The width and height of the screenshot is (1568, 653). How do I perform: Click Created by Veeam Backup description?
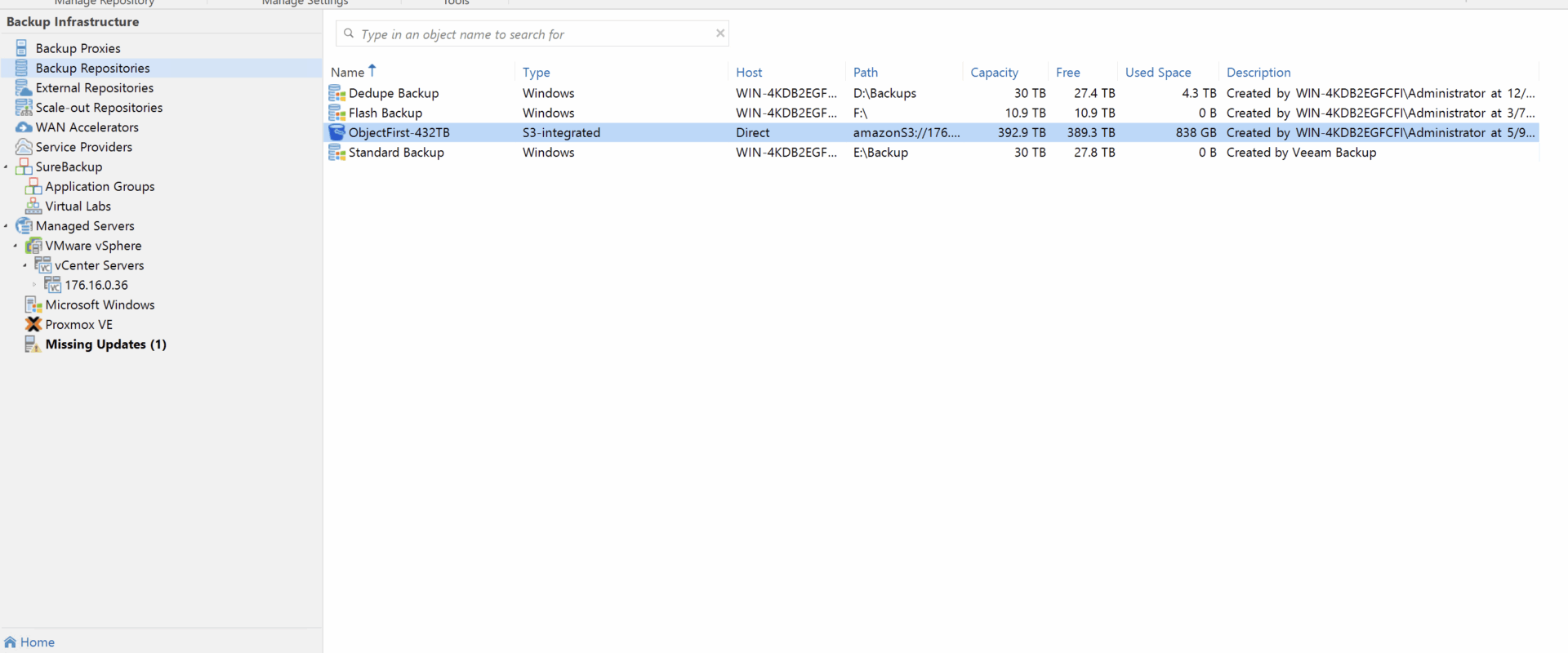click(1301, 152)
